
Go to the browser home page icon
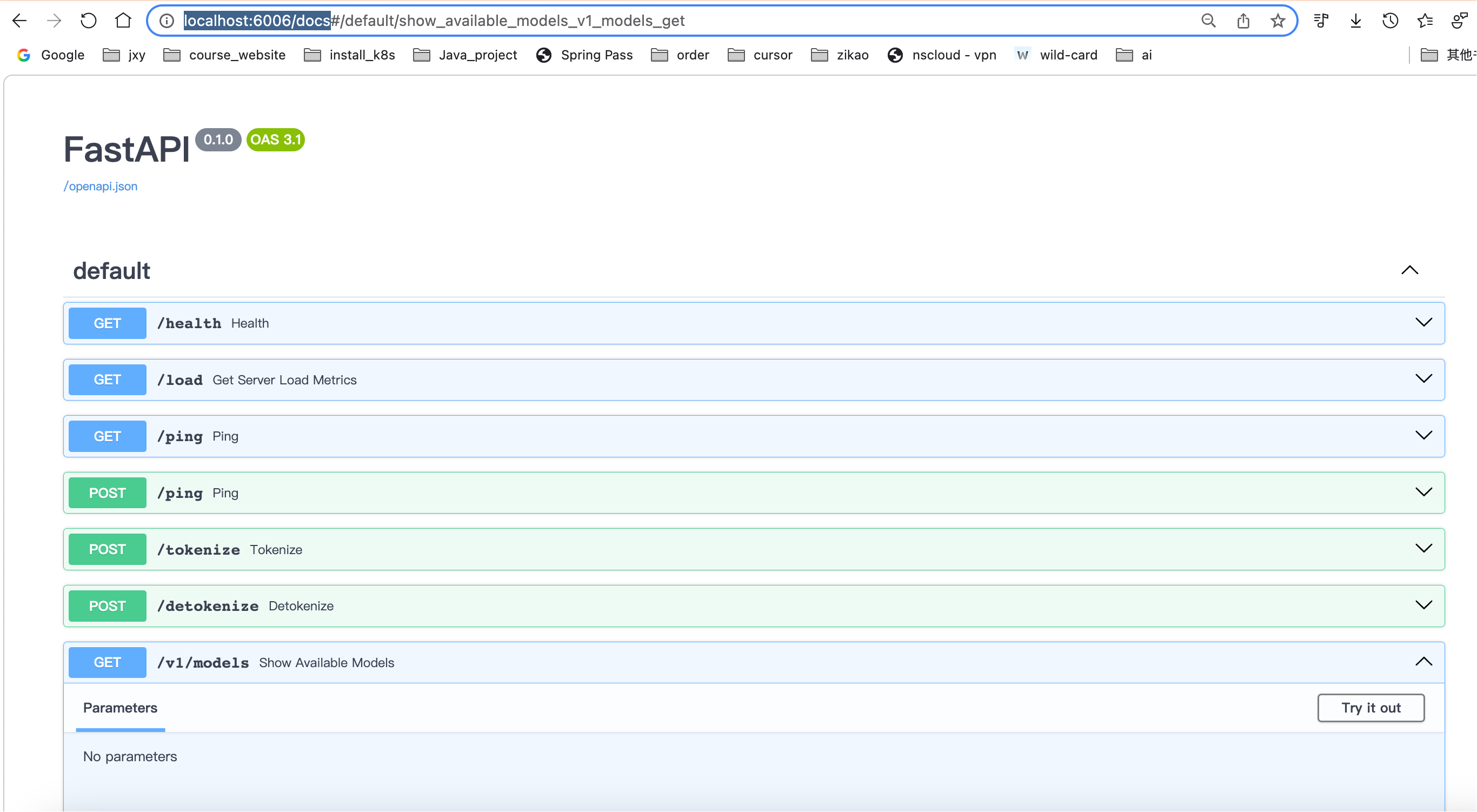[123, 21]
